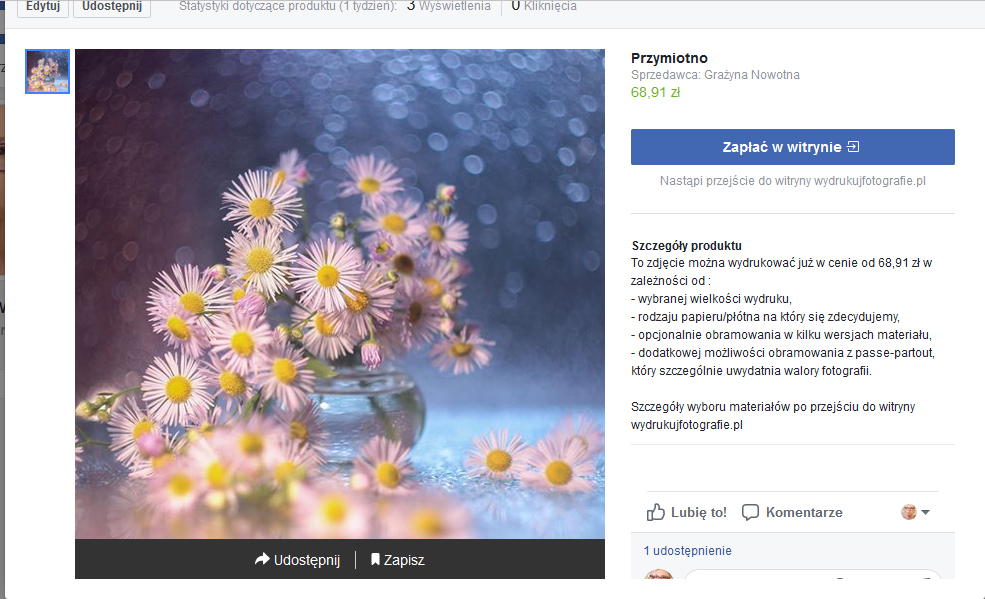Click the Kliknięcia statistic count

[x=544, y=6]
